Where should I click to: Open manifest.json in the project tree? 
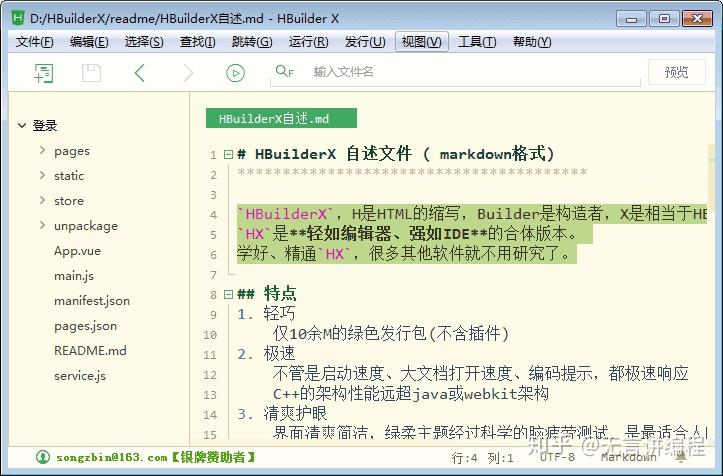click(92, 301)
